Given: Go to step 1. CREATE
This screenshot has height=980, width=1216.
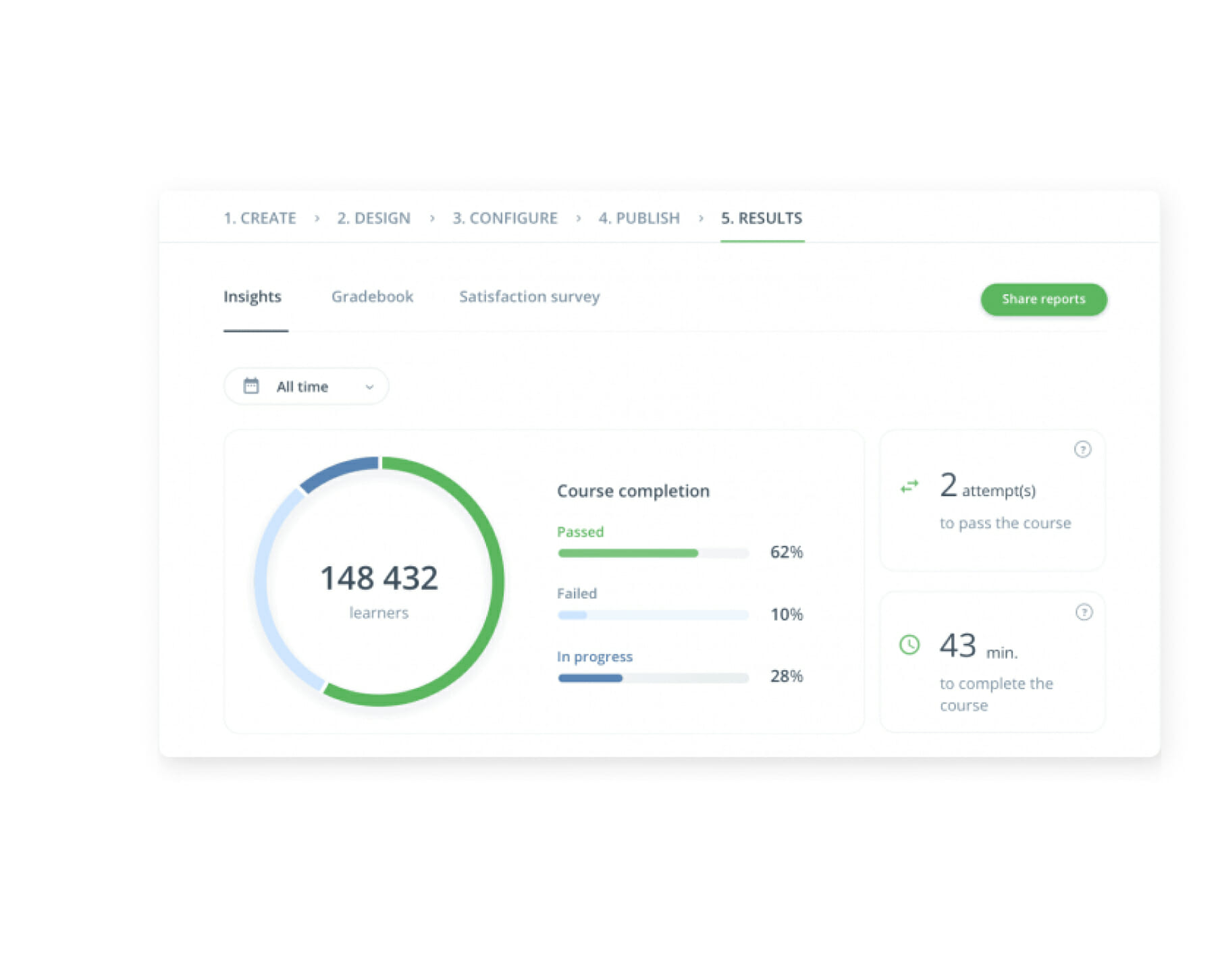Looking at the screenshot, I should (x=260, y=218).
